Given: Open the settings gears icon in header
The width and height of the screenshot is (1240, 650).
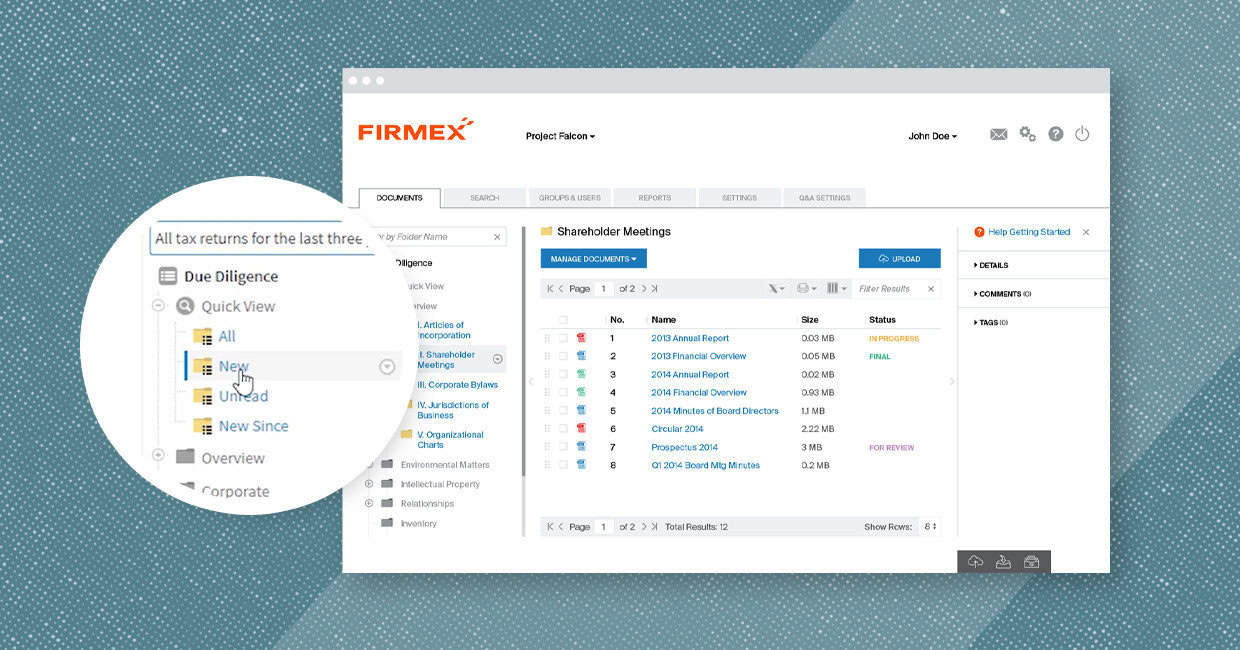Looking at the screenshot, I should (x=1027, y=134).
